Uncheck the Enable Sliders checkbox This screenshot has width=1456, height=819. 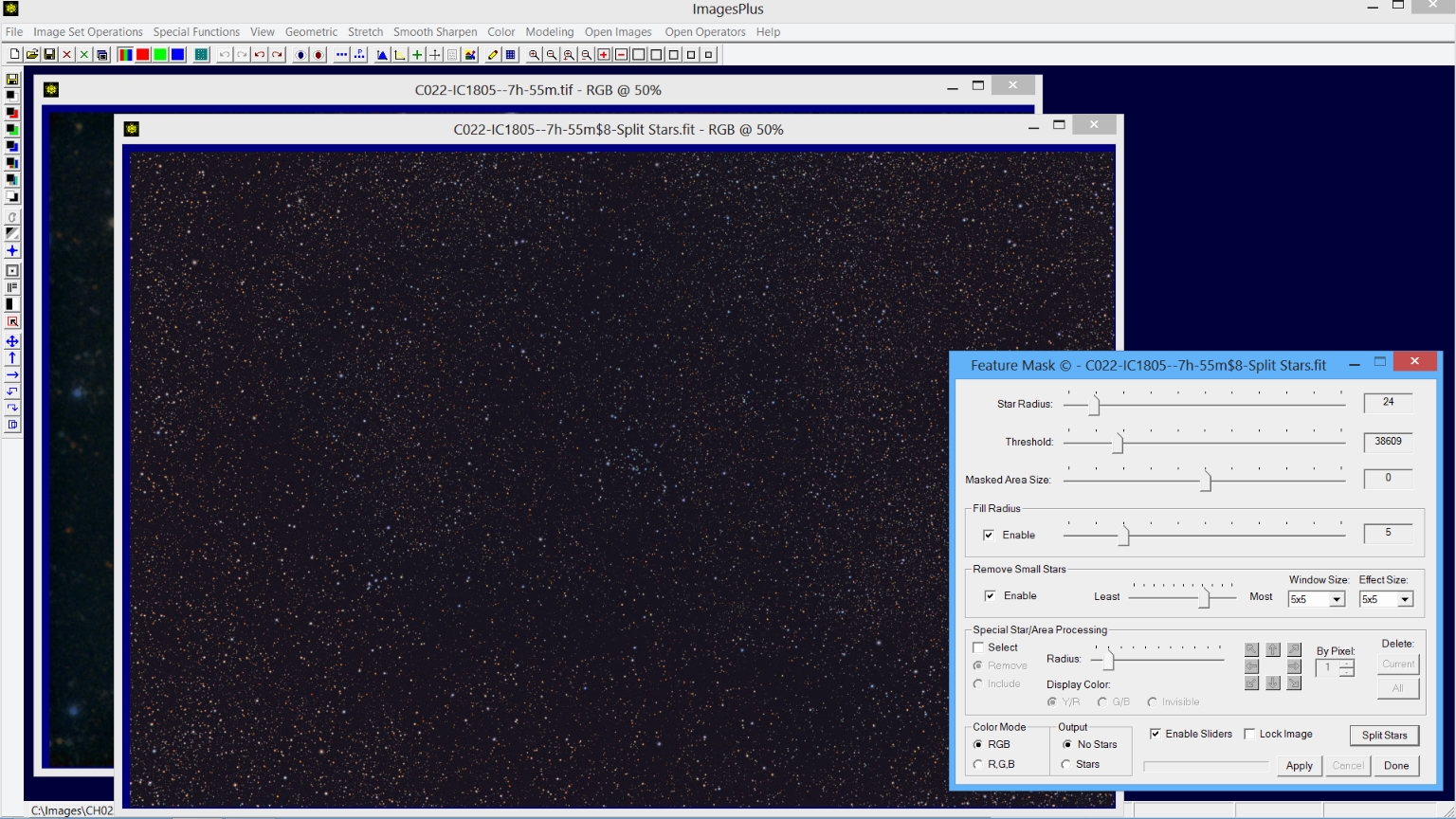point(1156,734)
